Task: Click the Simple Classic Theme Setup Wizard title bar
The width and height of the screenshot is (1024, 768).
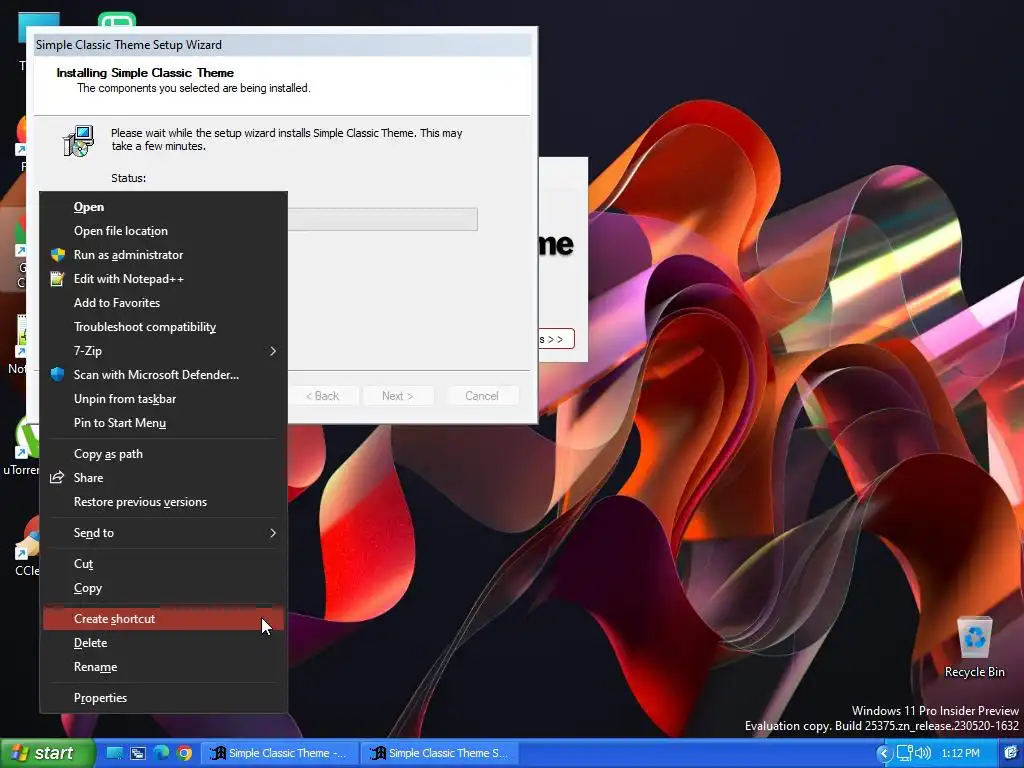Action: pos(282,44)
